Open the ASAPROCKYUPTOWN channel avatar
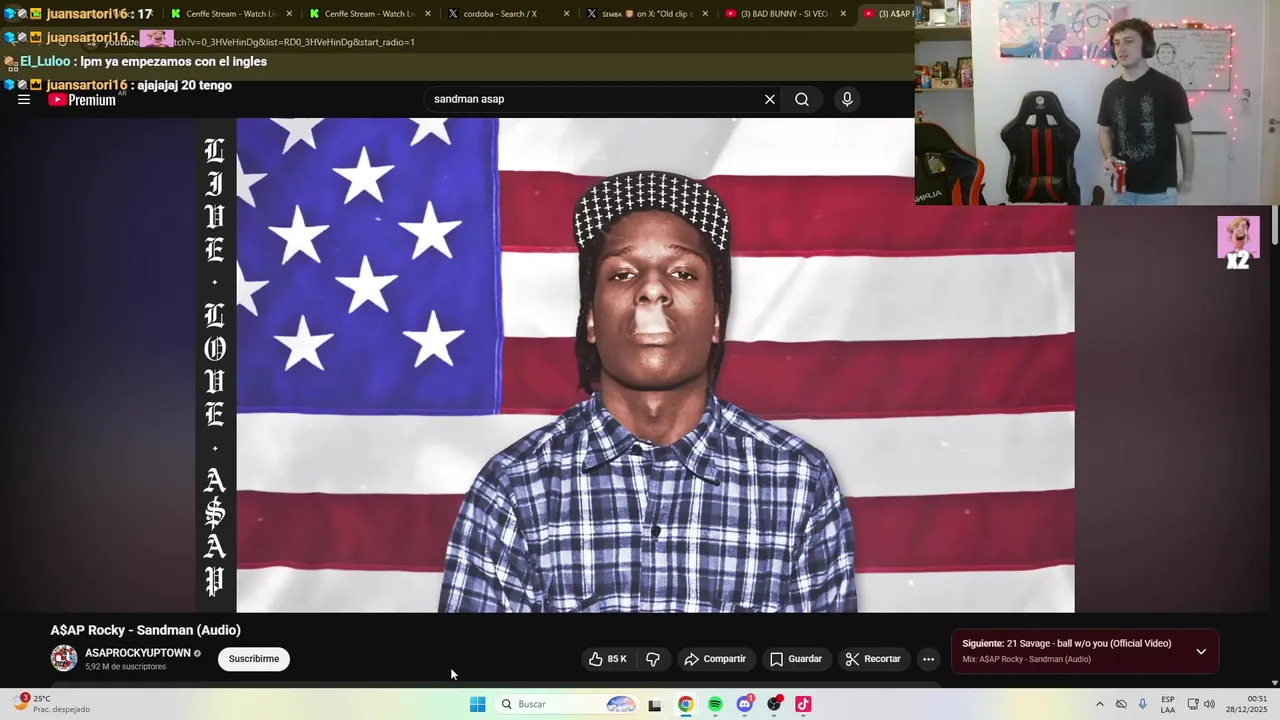 coord(64,658)
